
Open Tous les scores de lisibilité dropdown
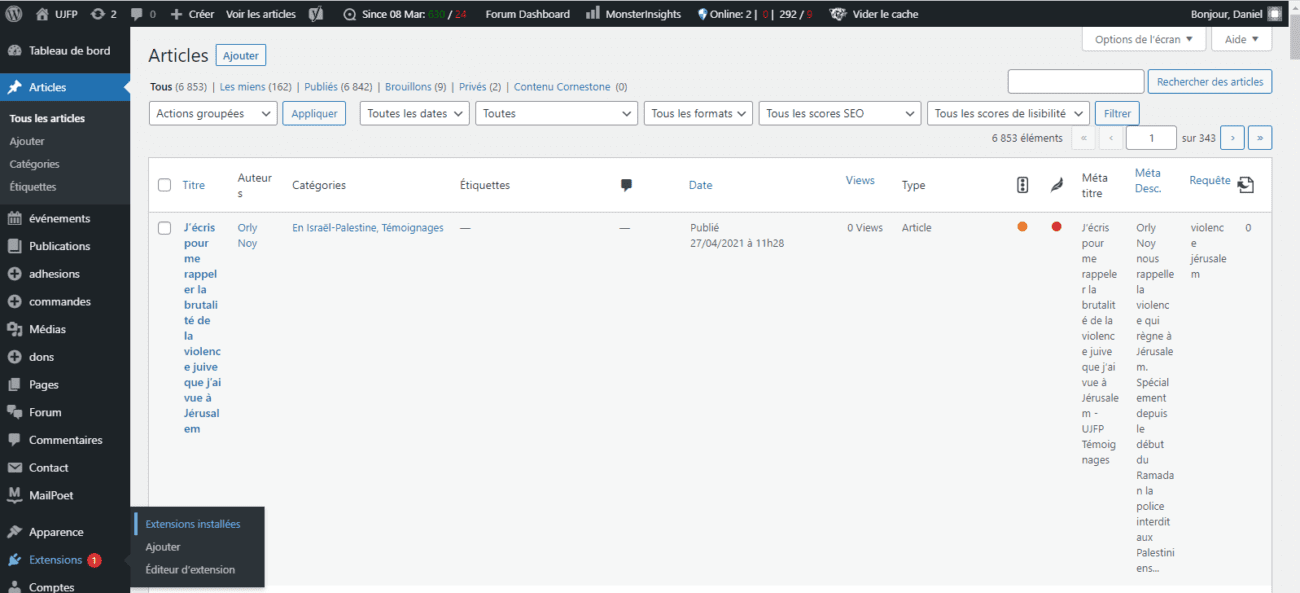1008,114
